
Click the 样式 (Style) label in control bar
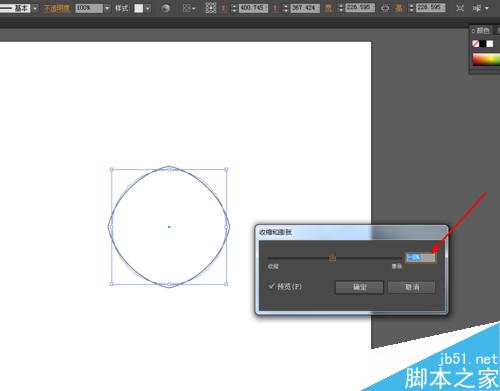pos(122,8)
